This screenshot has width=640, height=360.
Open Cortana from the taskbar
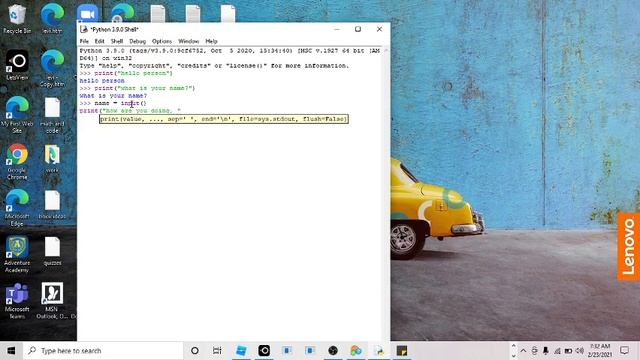coord(195,351)
